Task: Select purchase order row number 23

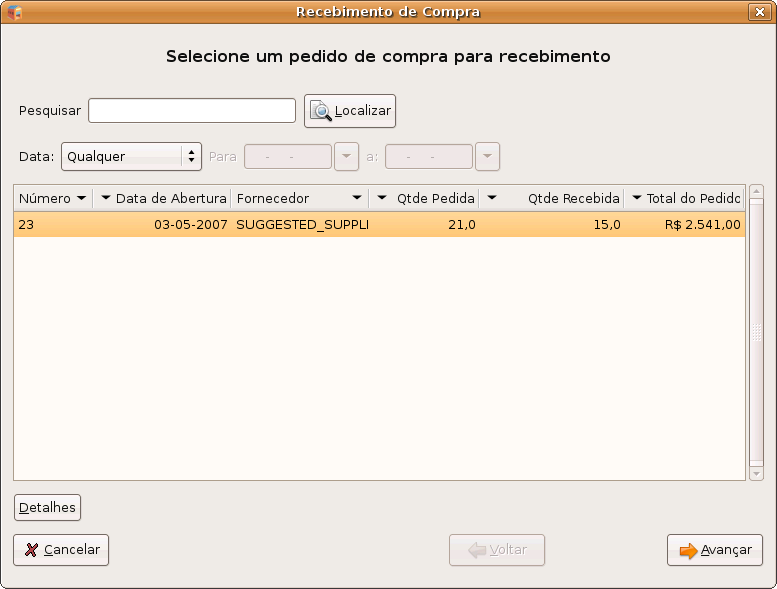Action: coord(378,225)
